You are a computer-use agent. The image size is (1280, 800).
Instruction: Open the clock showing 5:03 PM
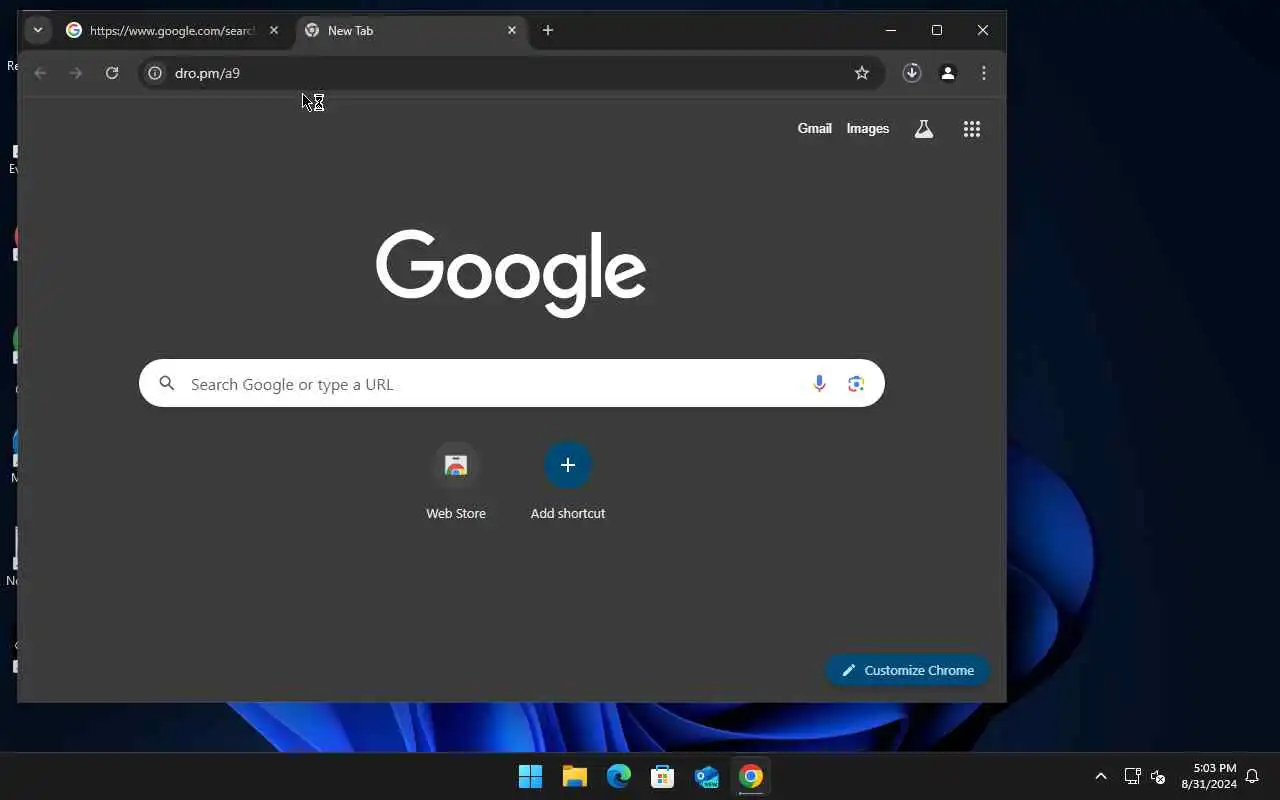pyautogui.click(x=1209, y=776)
